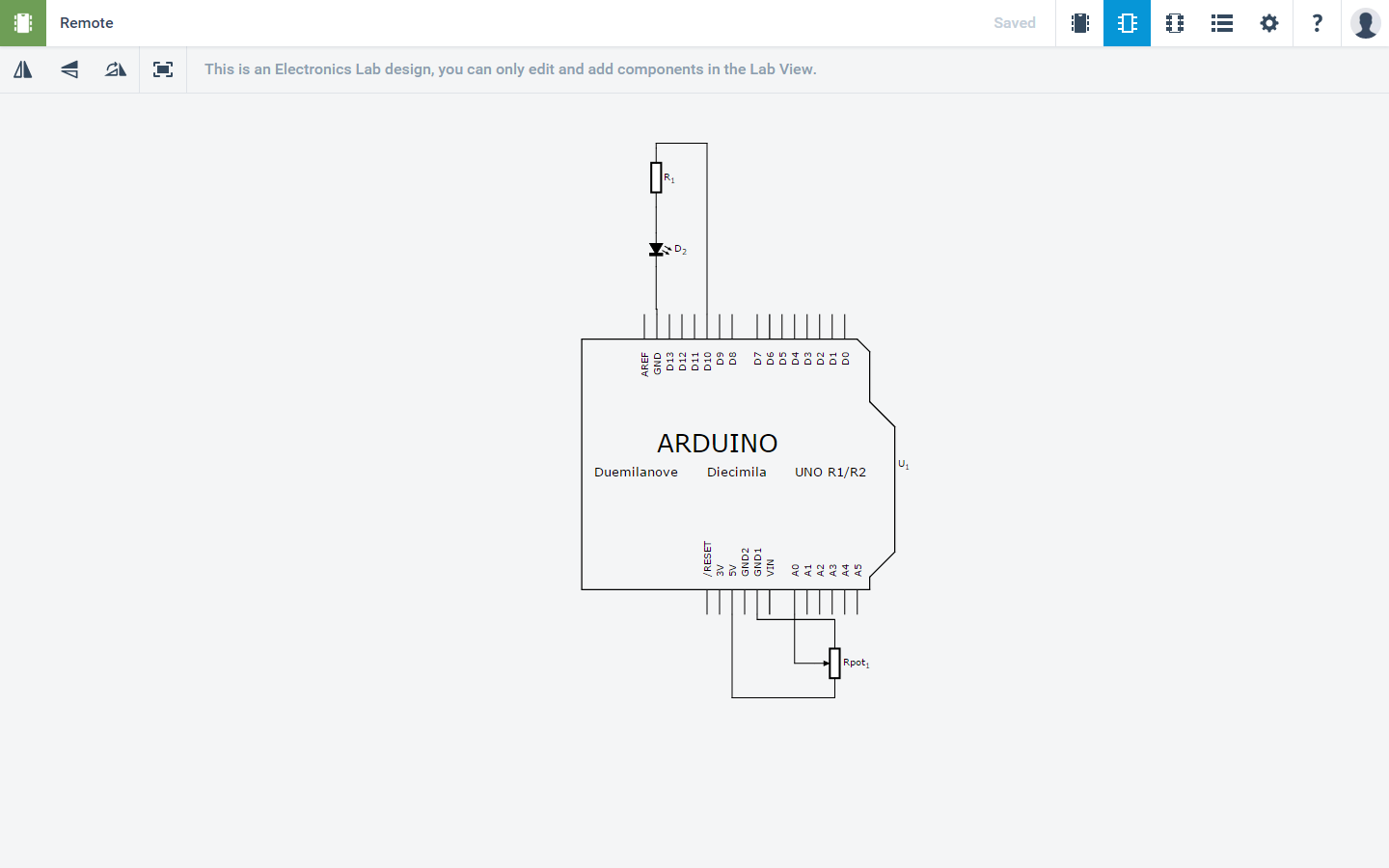1389x868 pixels.
Task: Click the zoom to fit icon
Action: 163,69
